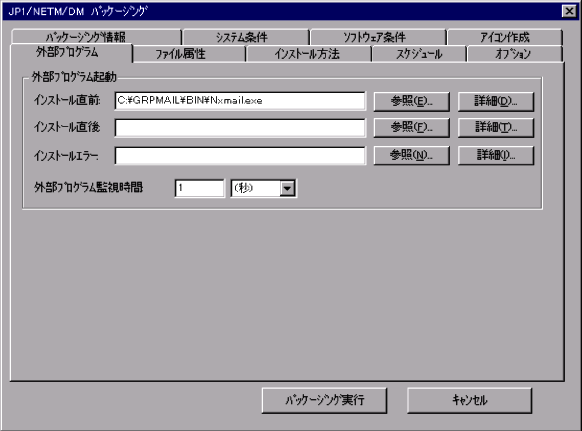Close the JP1/NETM/DM パッケージング dialog
This screenshot has height=431, width=582.
coord(569,12)
